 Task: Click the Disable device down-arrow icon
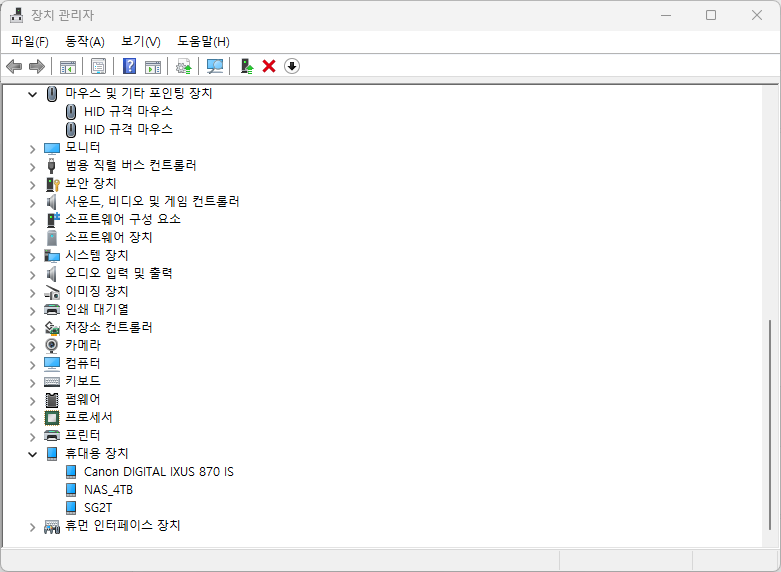[292, 66]
